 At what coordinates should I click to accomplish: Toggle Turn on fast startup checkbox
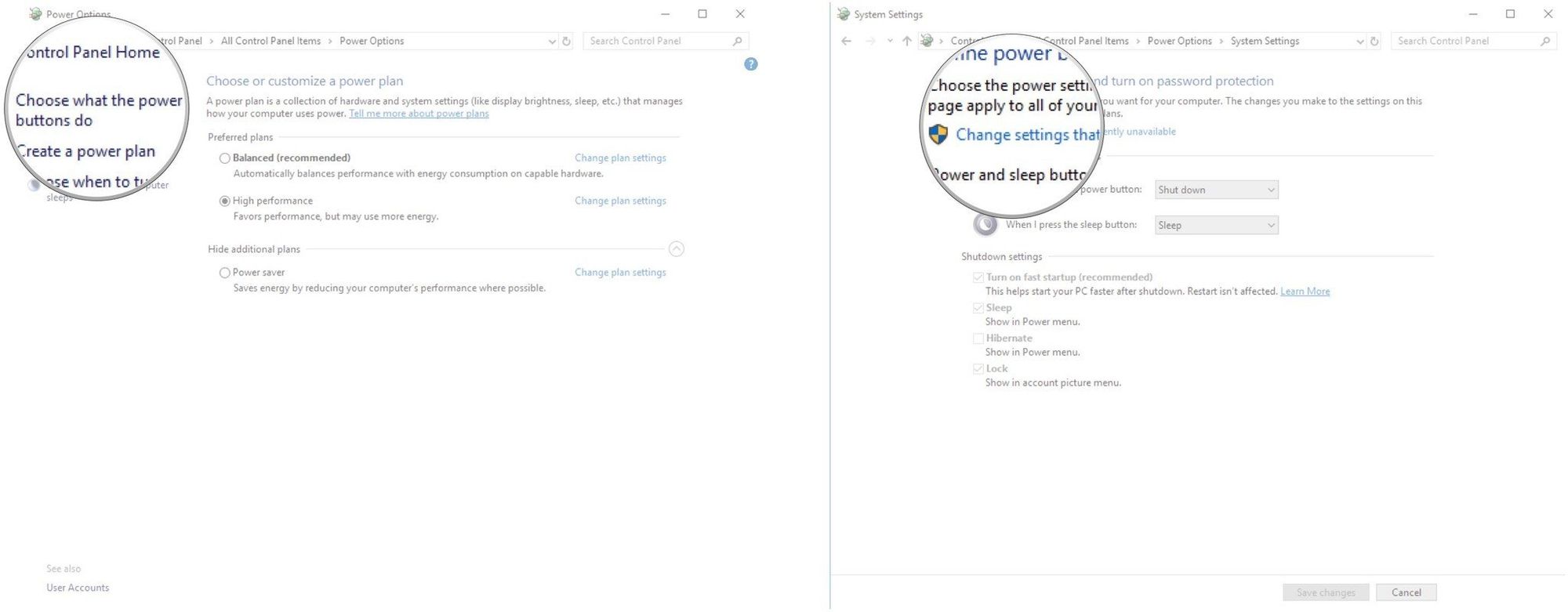(978, 277)
